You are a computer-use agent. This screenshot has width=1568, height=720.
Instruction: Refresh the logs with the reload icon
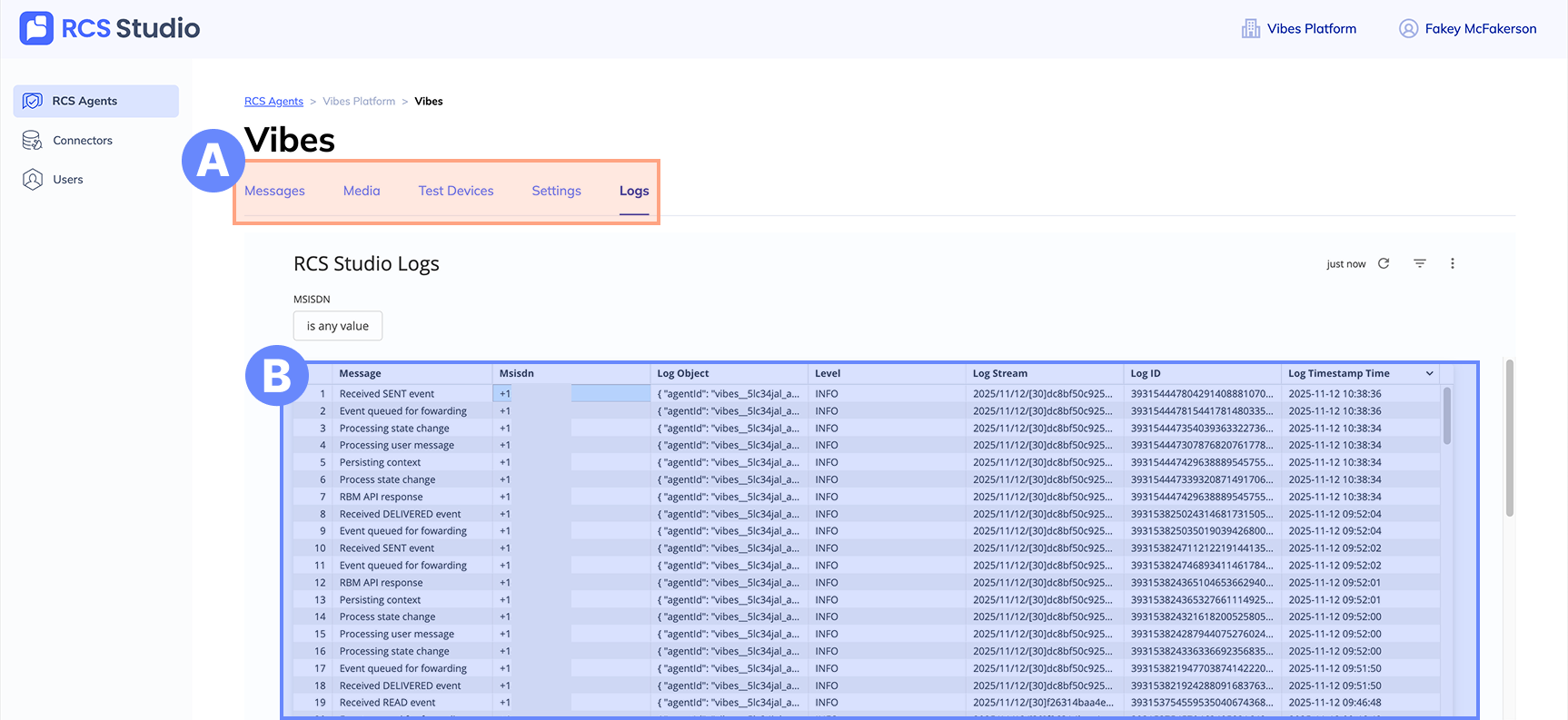tap(1384, 263)
